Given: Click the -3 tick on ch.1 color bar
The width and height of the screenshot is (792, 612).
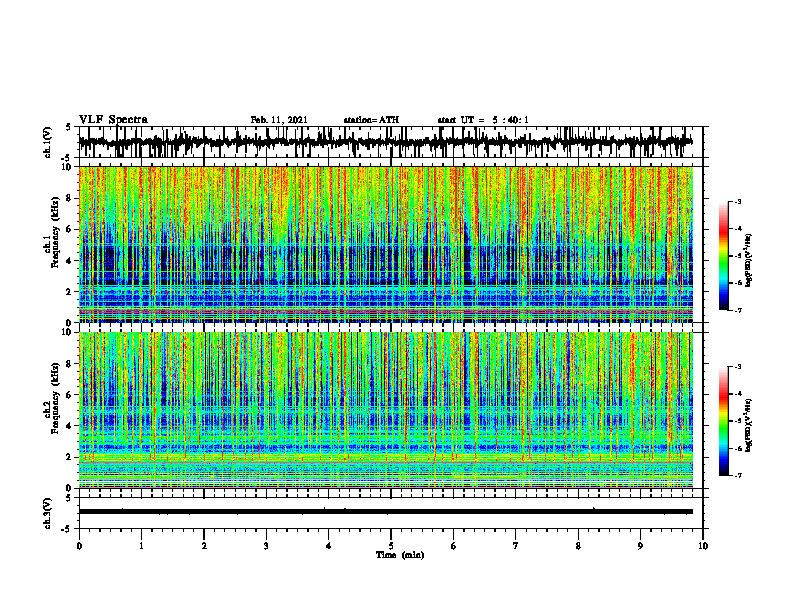Looking at the screenshot, I should pyautogui.click(x=738, y=201).
